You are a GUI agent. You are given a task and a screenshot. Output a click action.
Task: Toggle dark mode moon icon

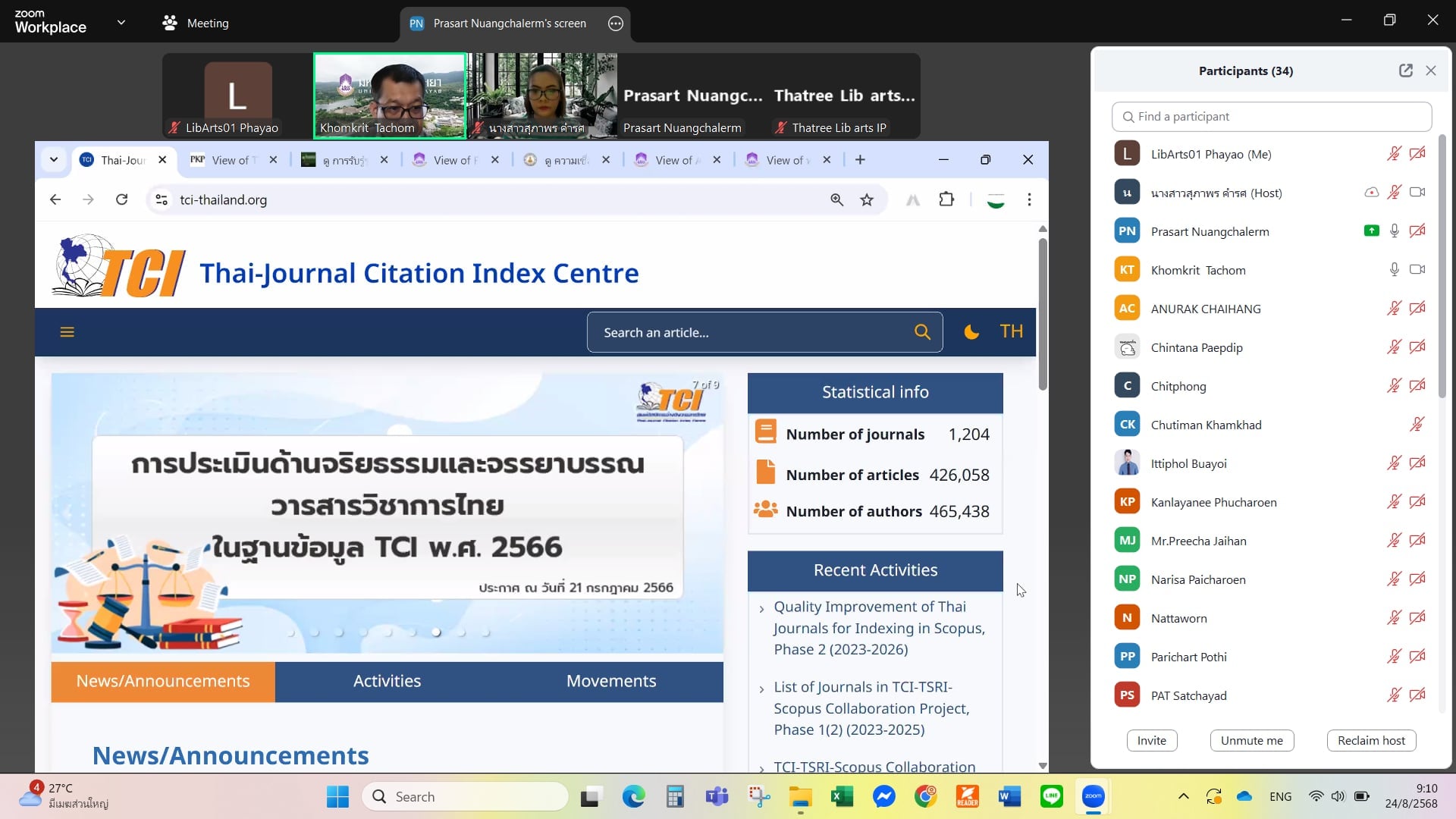[x=971, y=332]
